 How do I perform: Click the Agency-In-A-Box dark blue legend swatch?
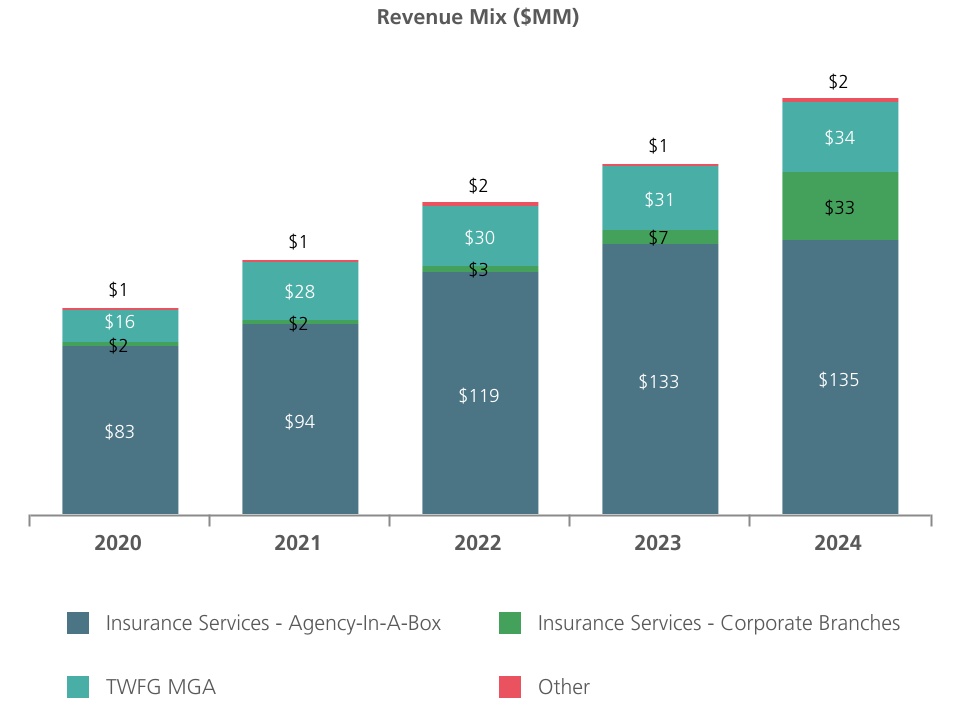[x=78, y=623]
